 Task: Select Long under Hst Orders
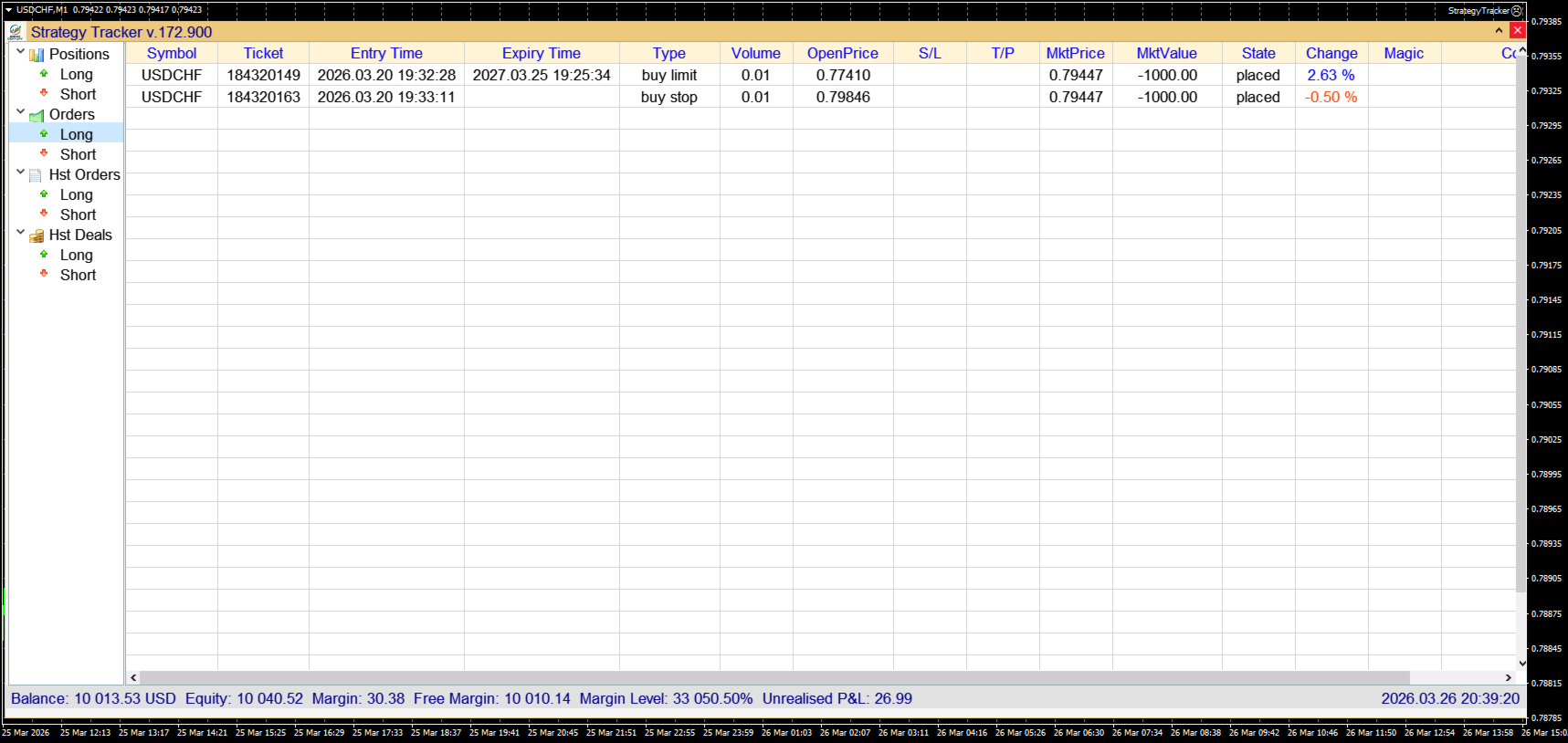(x=77, y=195)
